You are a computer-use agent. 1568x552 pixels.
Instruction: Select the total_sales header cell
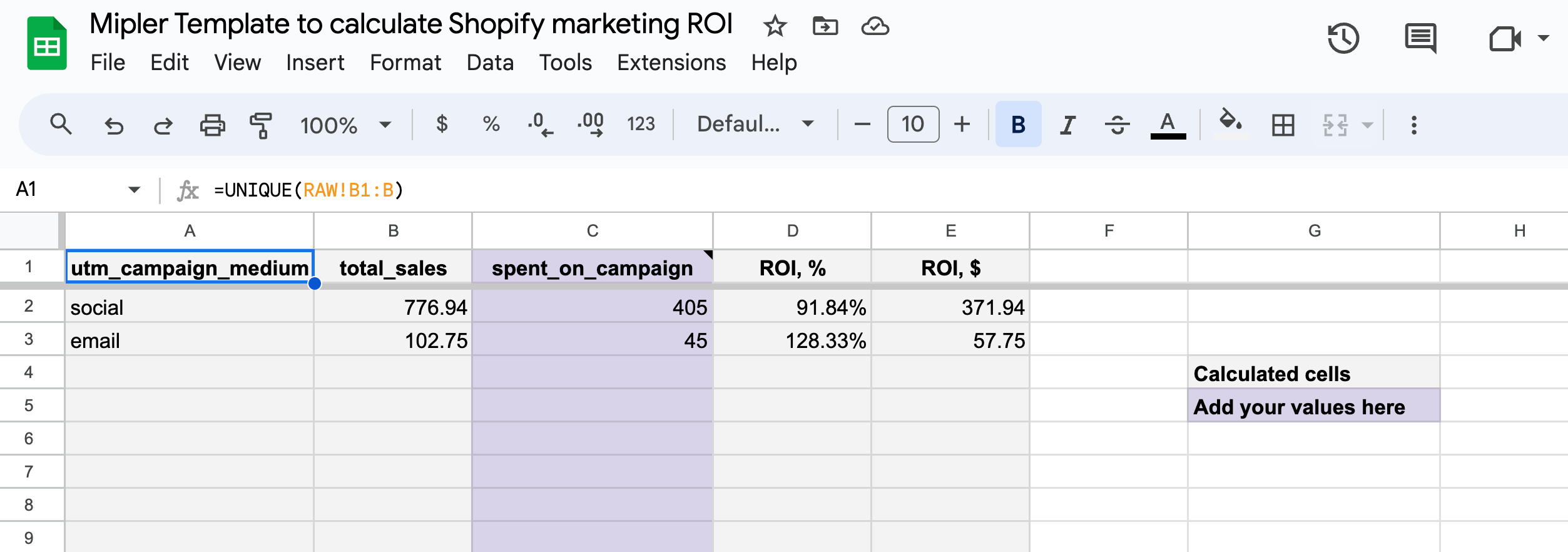393,267
